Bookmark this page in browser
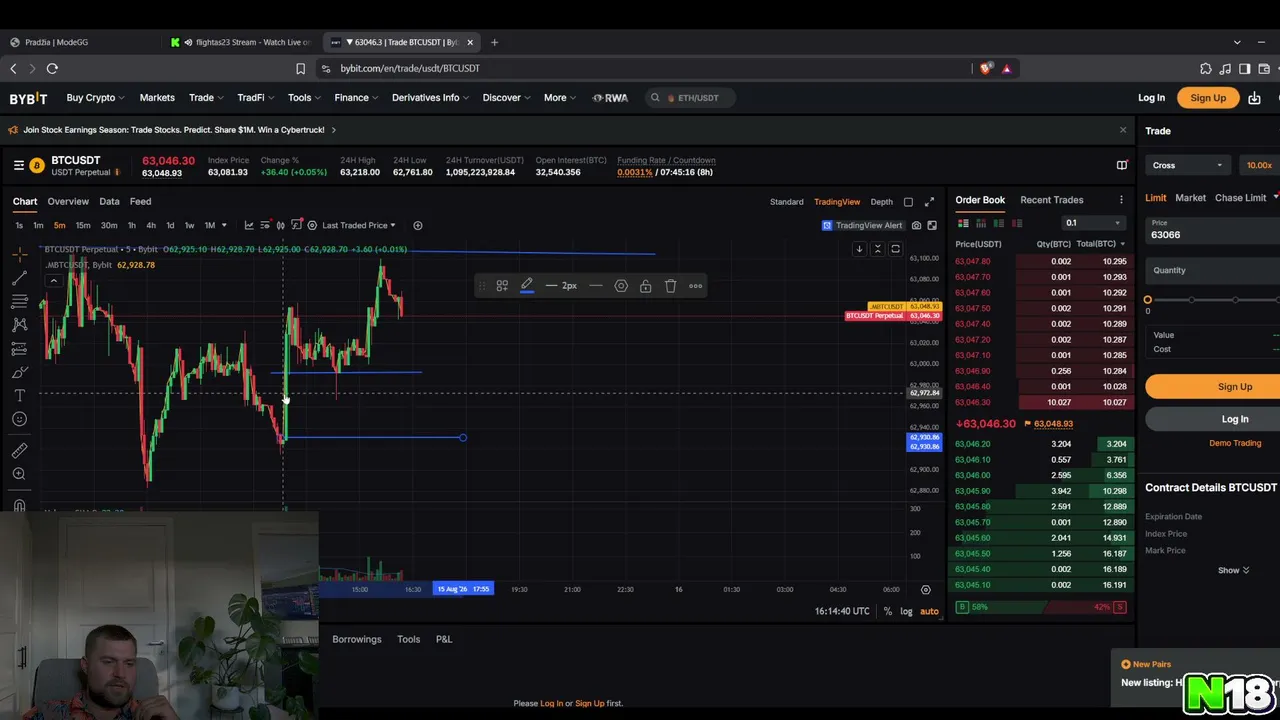Screen dimensions: 1280x720 pos(300,68)
